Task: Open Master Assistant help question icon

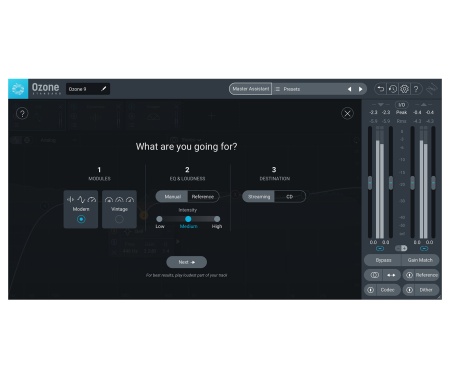Action: coord(22,114)
